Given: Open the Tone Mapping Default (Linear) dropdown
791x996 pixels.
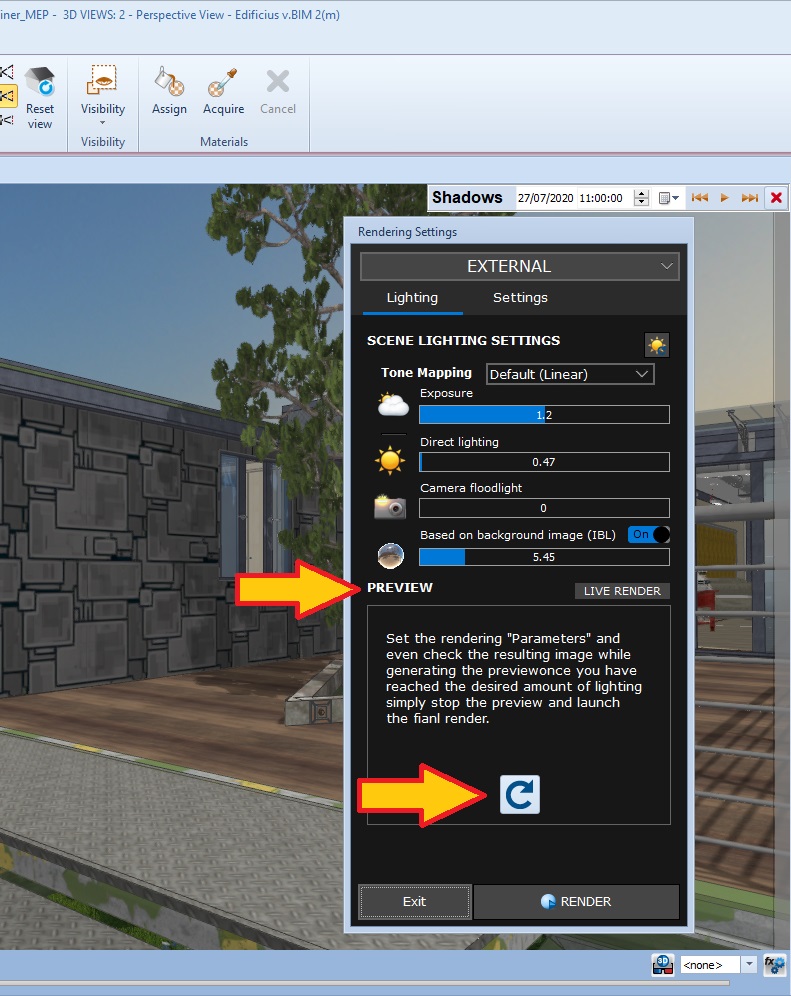Looking at the screenshot, I should (x=570, y=374).
